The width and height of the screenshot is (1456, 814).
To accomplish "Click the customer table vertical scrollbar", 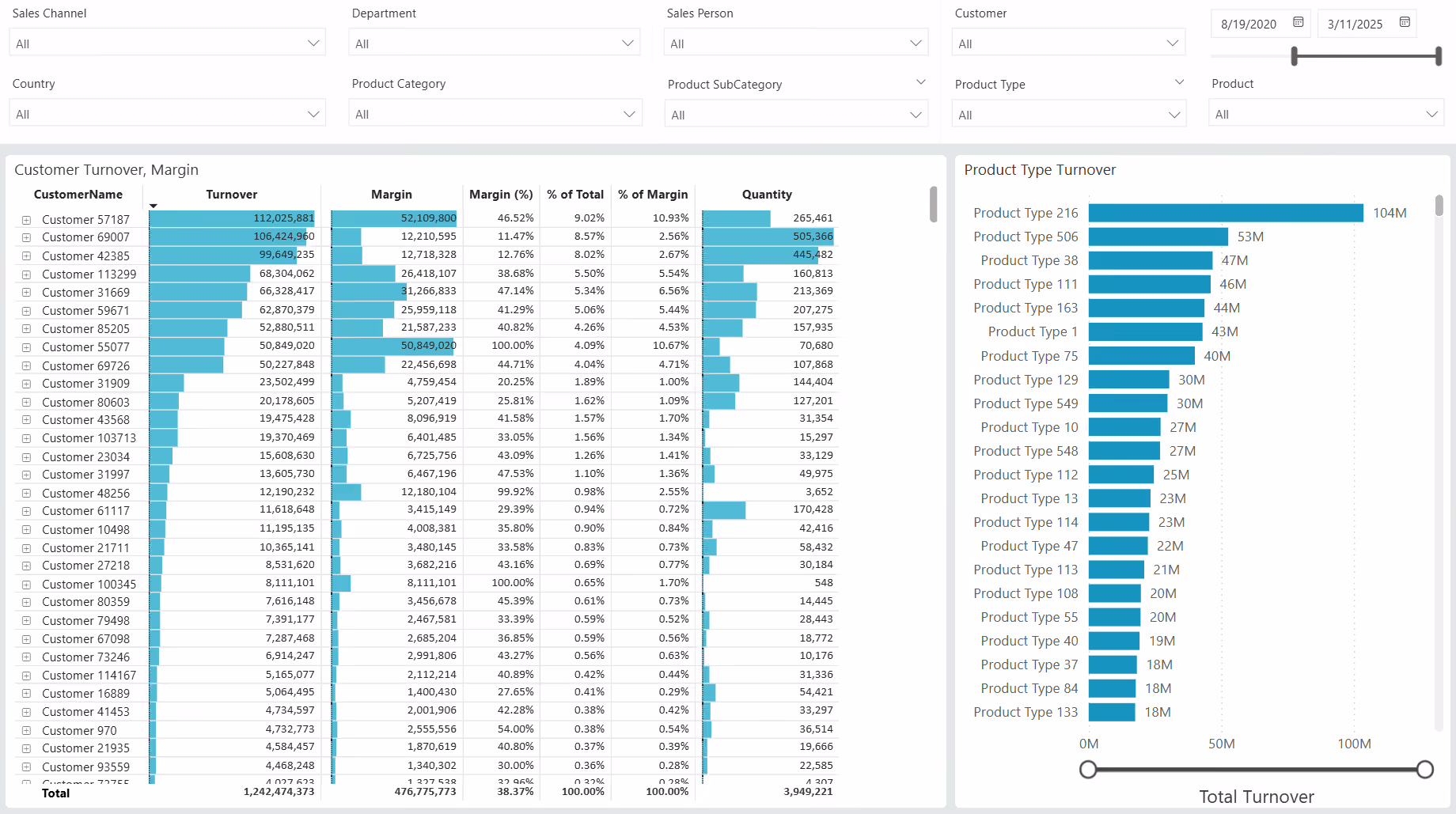I will (934, 204).
